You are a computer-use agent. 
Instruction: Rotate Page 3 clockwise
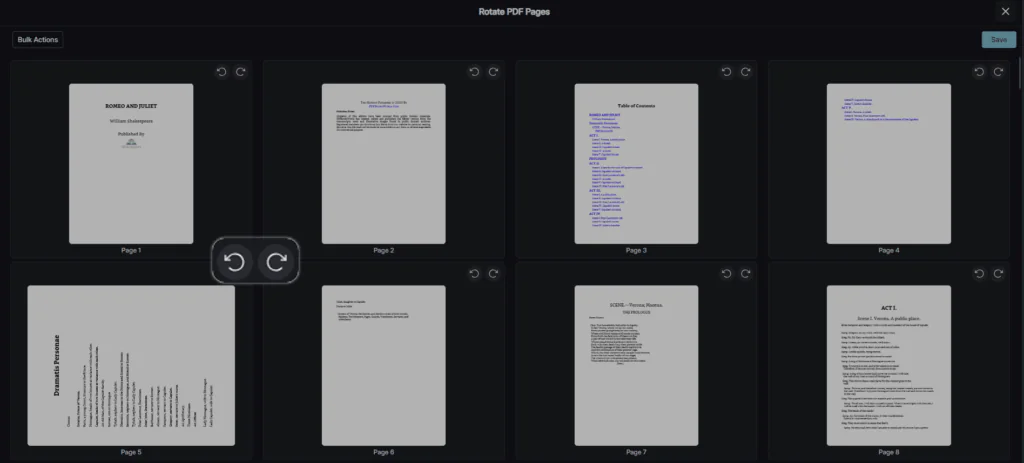(745, 72)
